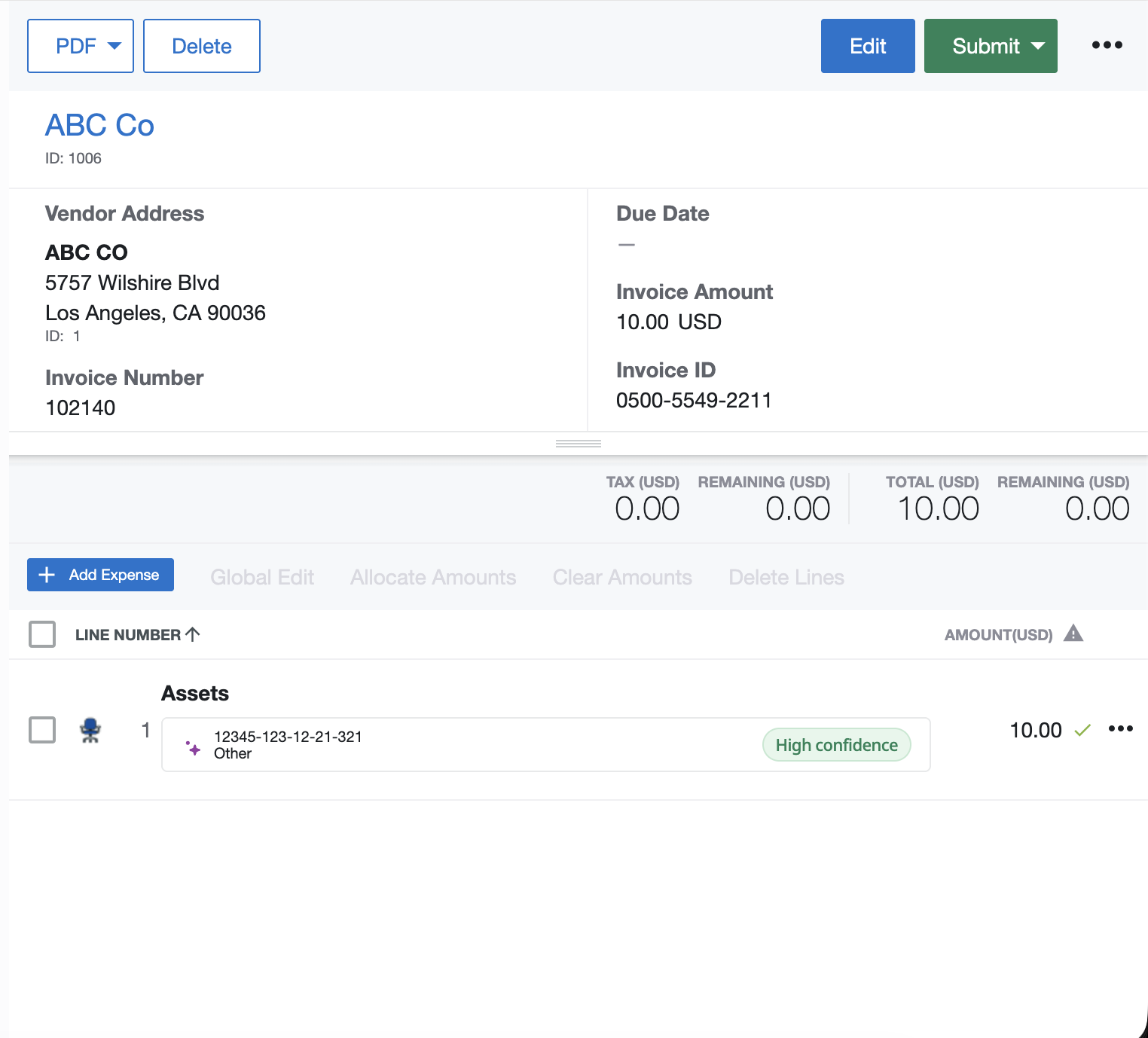Click the Delete button
The height and width of the screenshot is (1038, 1148).
[x=202, y=46]
